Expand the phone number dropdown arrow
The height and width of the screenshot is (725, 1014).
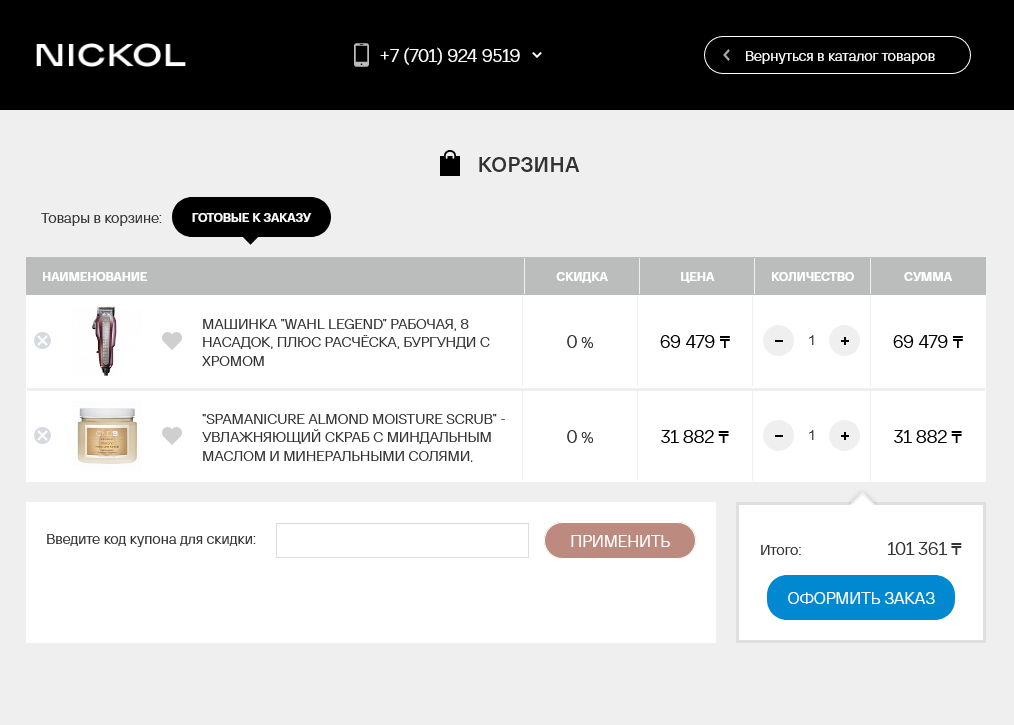point(537,55)
